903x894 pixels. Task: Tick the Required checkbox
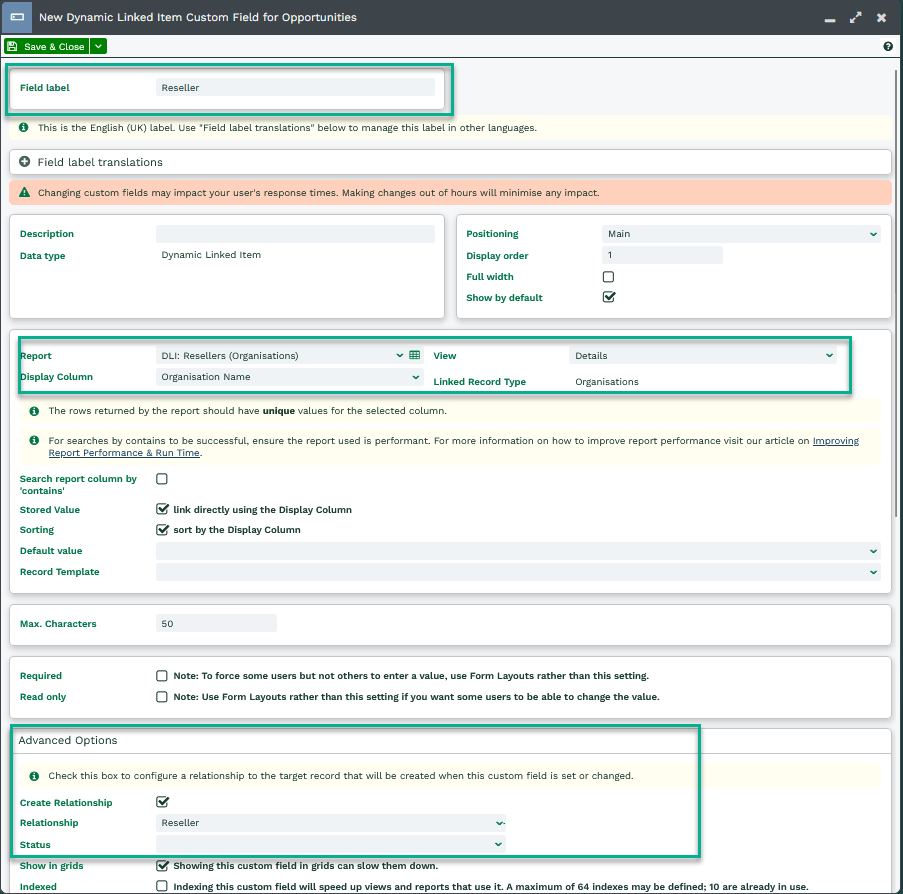[162, 676]
